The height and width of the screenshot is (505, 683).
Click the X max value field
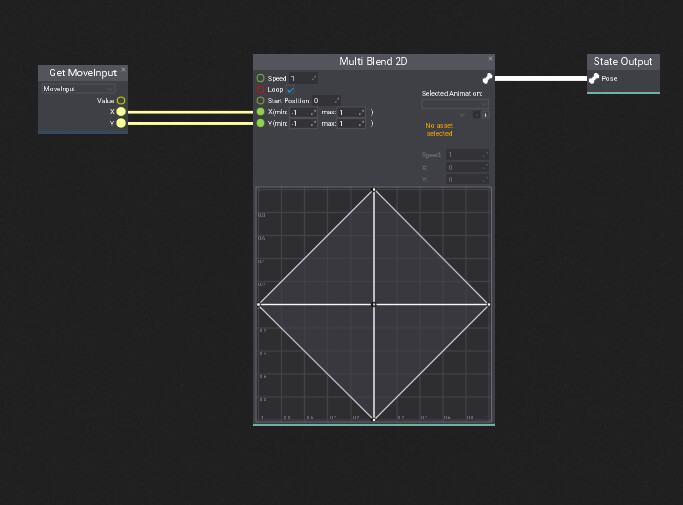[351, 112]
